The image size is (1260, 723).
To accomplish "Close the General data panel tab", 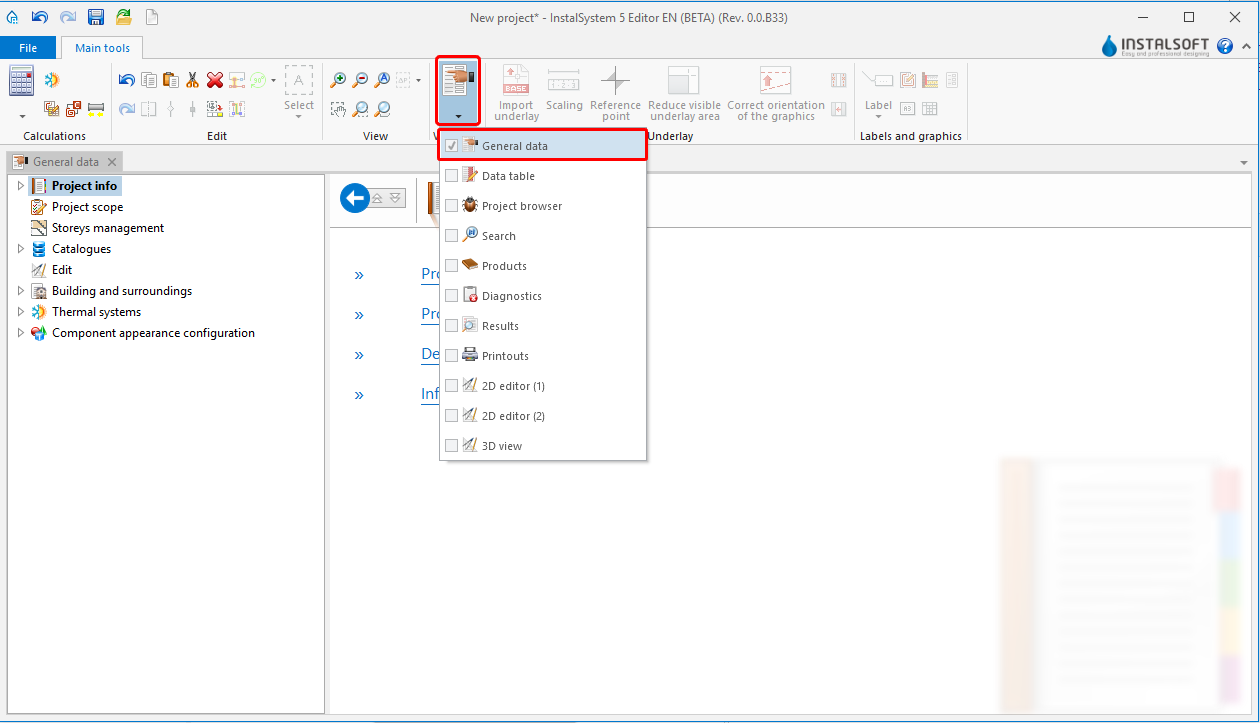I will coord(112,162).
